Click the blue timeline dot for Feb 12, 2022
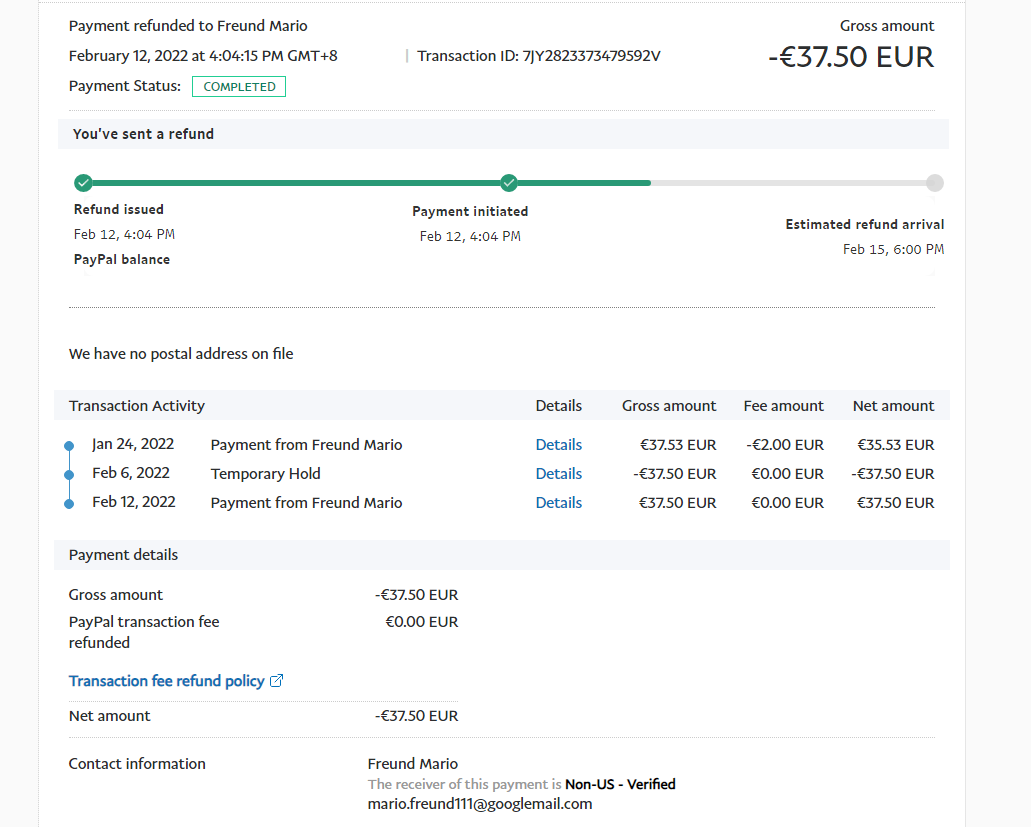The image size is (1031, 827). tap(69, 504)
